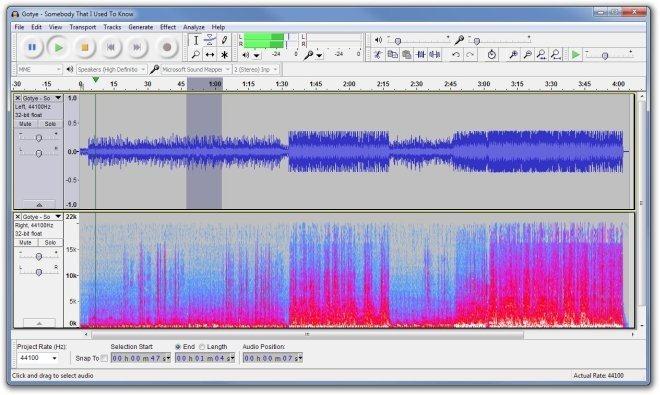This screenshot has height=395, width=660.
Task: Select the End radio button
Action: tap(178, 347)
